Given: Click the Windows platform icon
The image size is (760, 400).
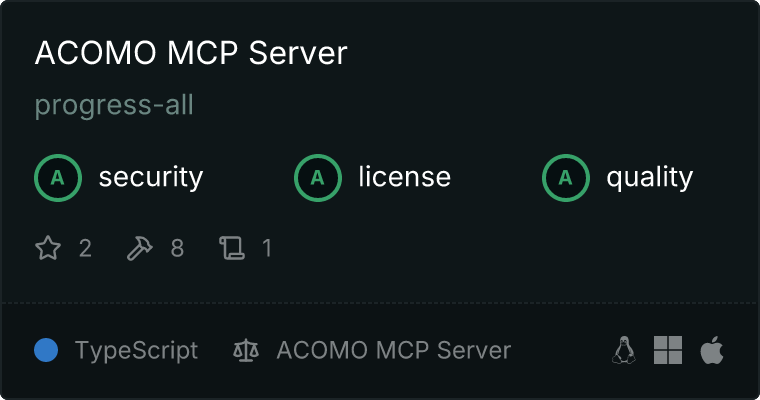Looking at the screenshot, I should pyautogui.click(x=668, y=350).
